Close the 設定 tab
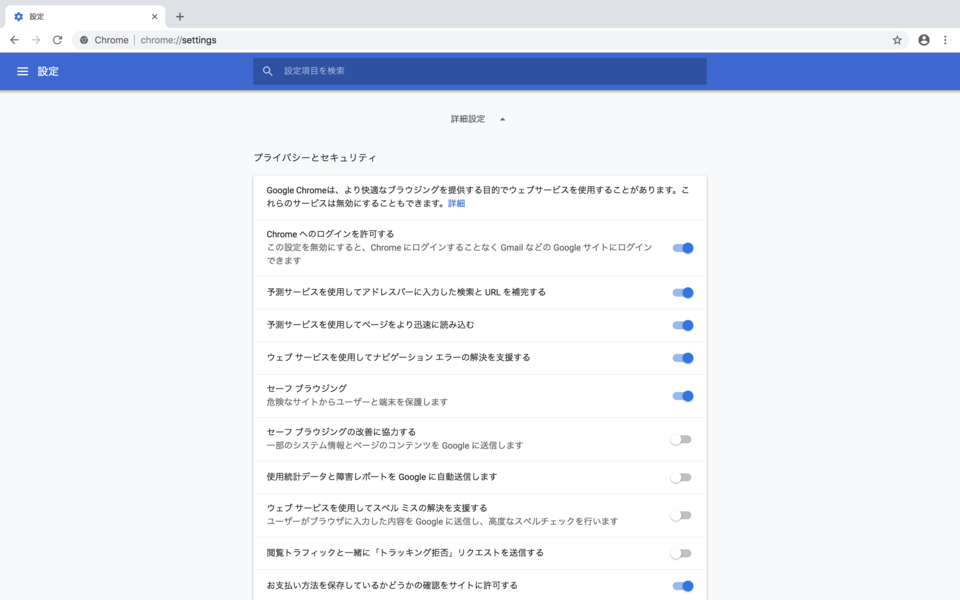Image resolution: width=960 pixels, height=600 pixels. pos(154,17)
